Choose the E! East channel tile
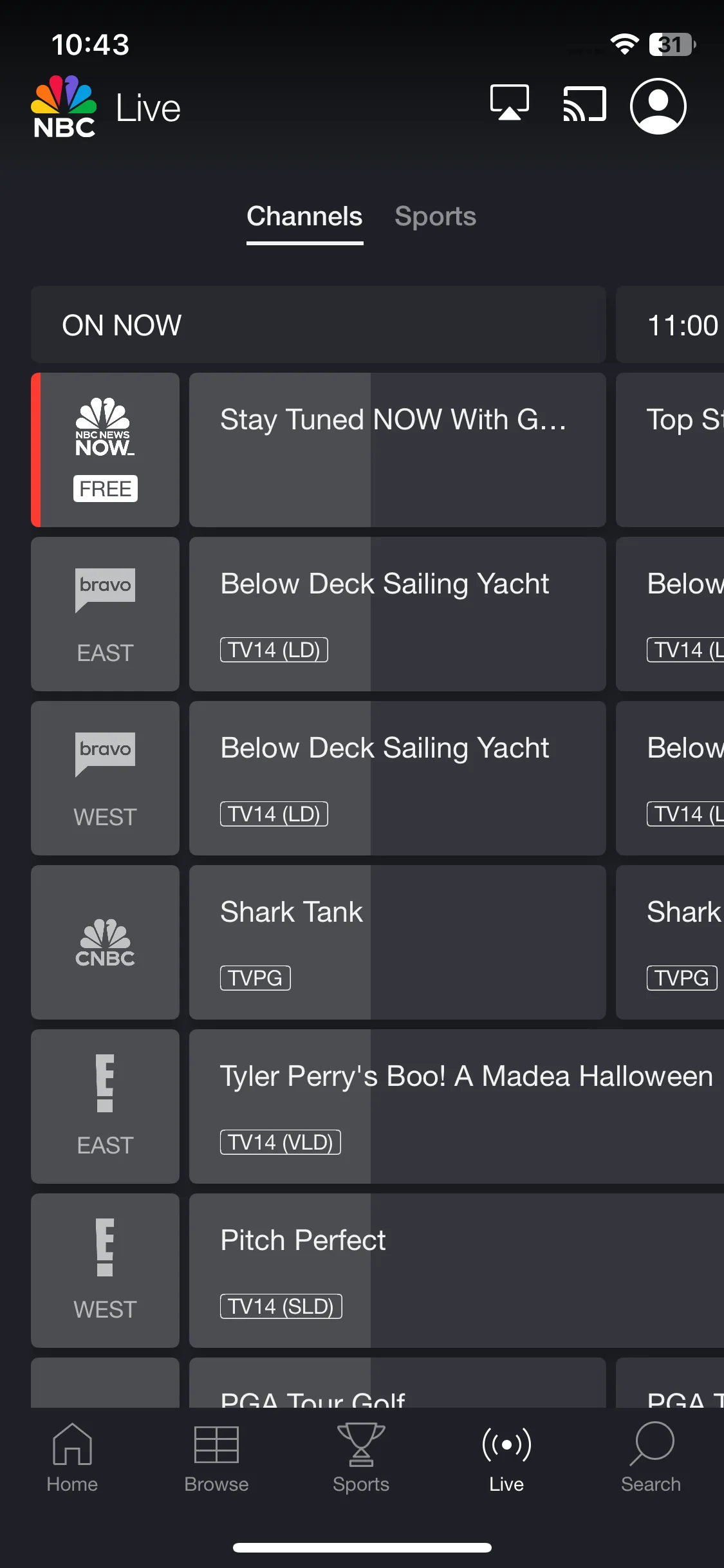724x1568 pixels. 105,1106
